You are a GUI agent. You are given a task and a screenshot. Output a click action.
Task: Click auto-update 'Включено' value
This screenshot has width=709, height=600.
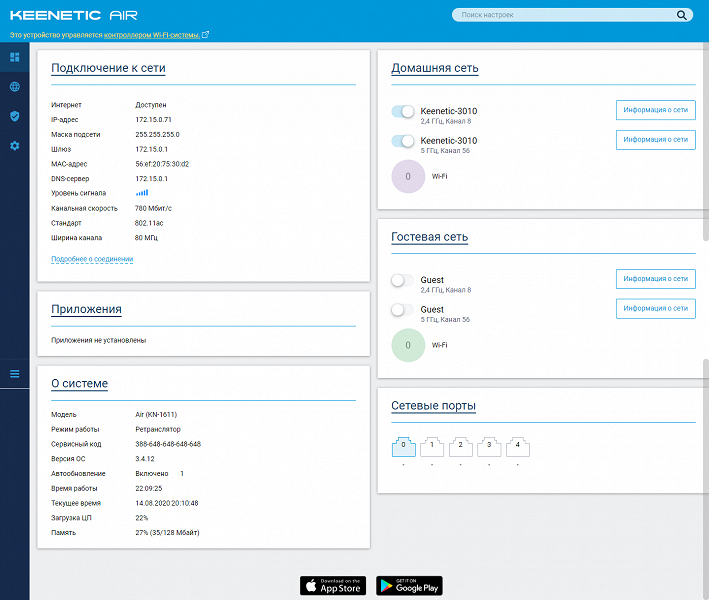151,473
